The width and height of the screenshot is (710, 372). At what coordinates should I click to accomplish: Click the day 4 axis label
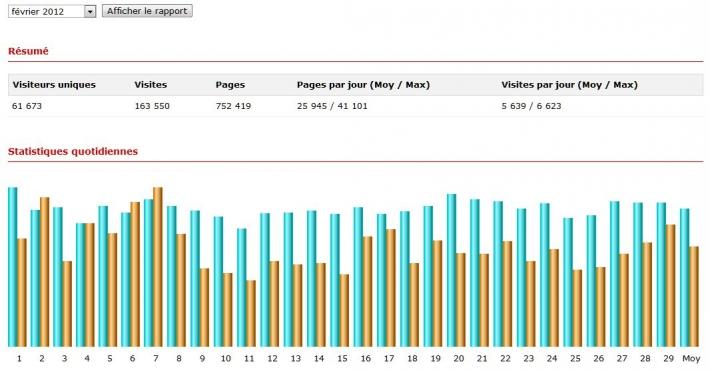point(87,358)
